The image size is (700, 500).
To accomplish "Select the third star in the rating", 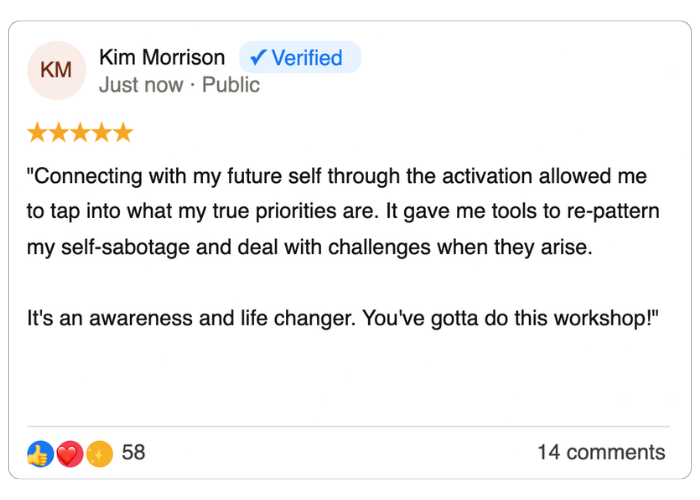I will coord(80,132).
